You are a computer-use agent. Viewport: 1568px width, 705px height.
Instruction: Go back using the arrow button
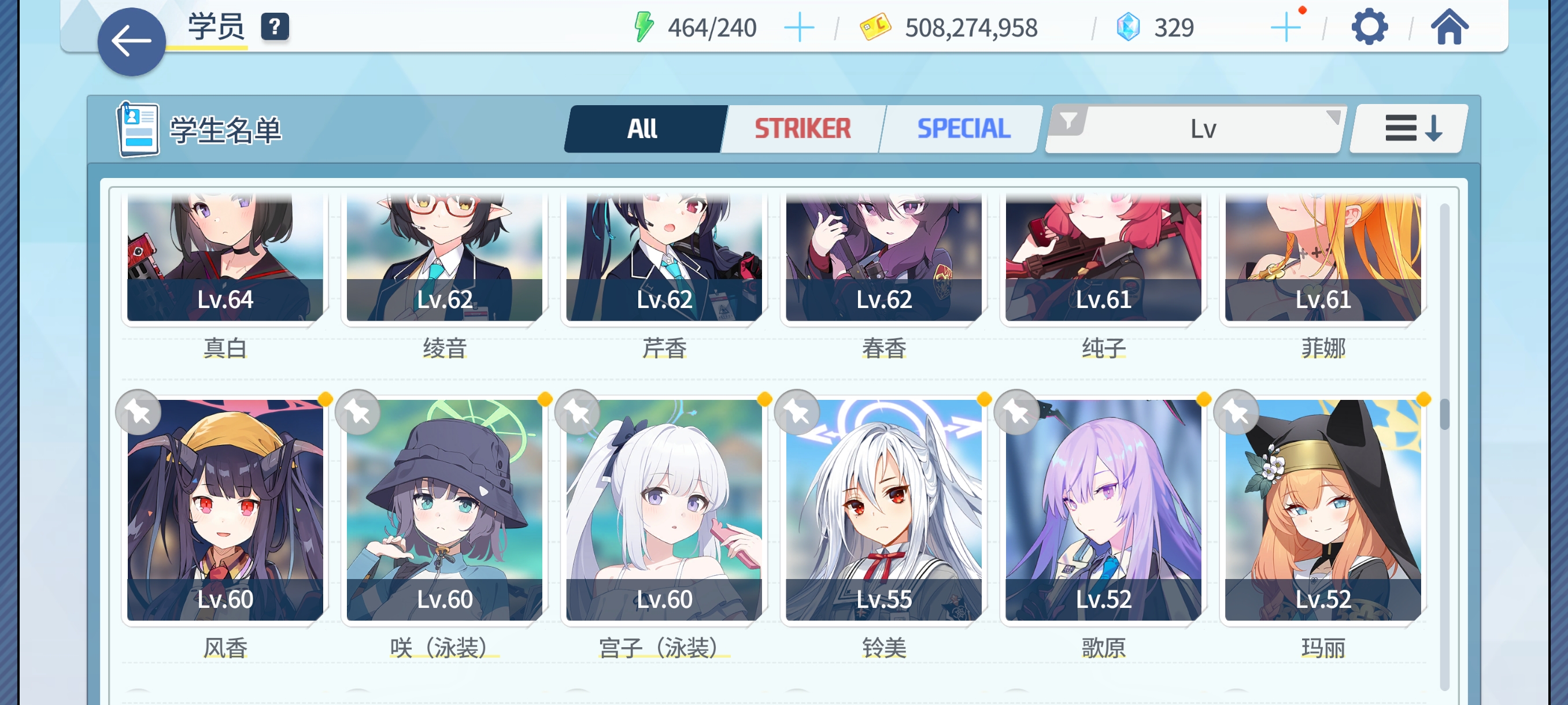(x=131, y=42)
